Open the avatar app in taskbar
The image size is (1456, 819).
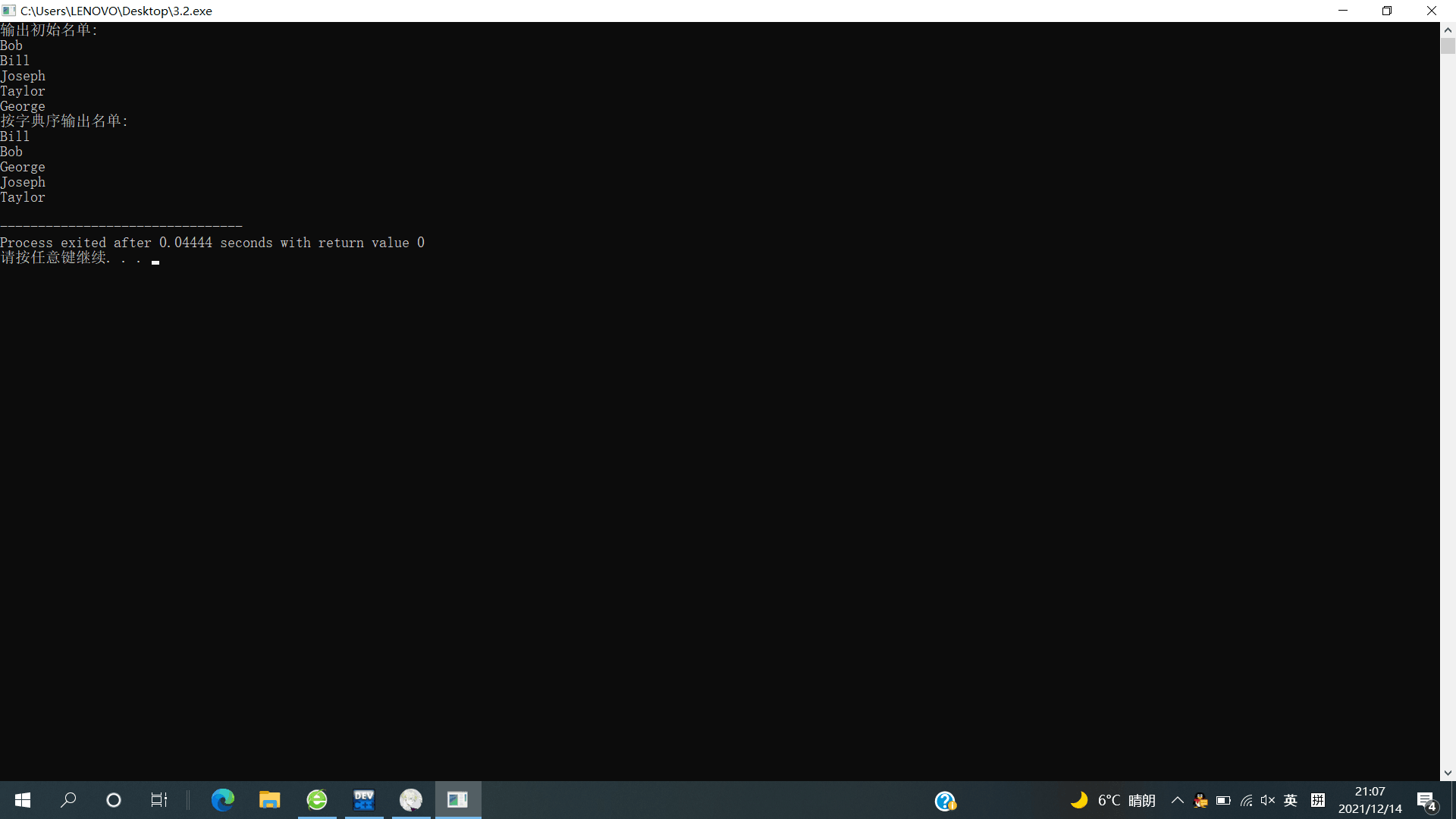[411, 800]
